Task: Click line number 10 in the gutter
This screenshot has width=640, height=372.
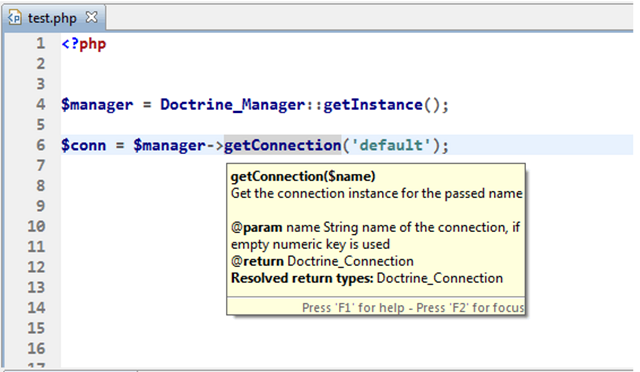Action: [36, 226]
